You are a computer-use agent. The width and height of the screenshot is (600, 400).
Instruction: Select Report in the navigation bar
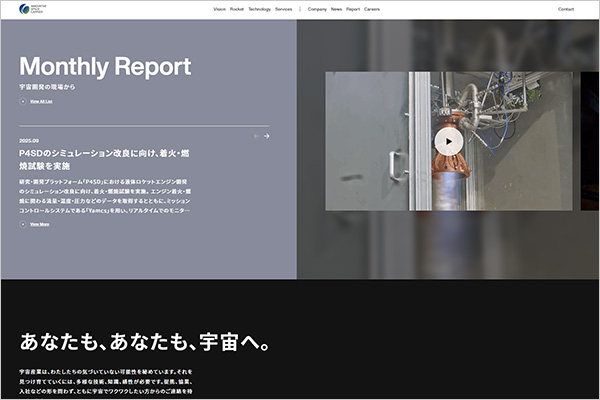(353, 9)
